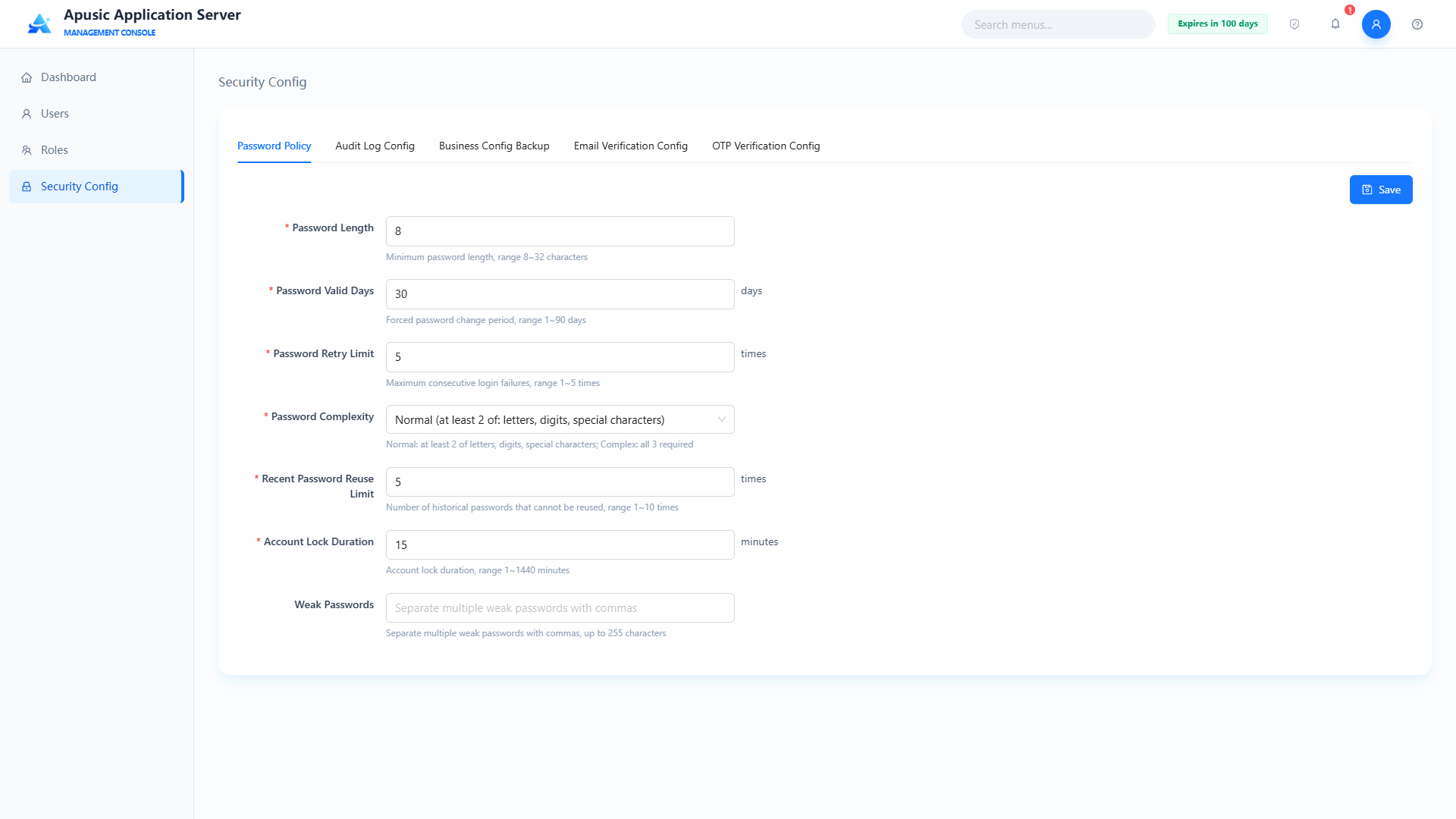This screenshot has width=1456, height=819.
Task: Select Security Config menu item
Action: coord(96,187)
